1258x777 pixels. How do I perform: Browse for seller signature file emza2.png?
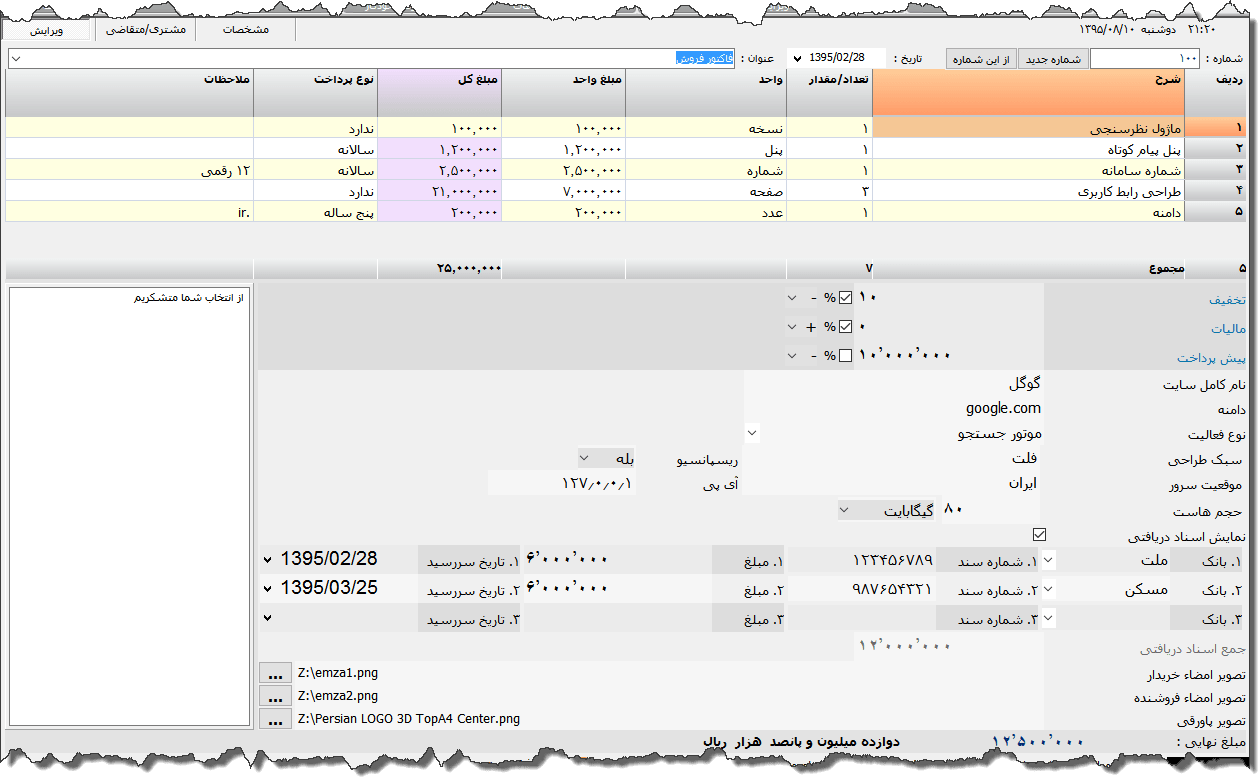click(274, 696)
